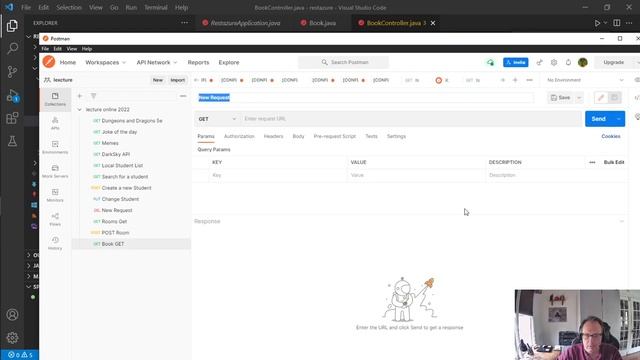Open the tab overflow three-dots menu
Viewport: 640px width, 360px height.
coord(529,80)
